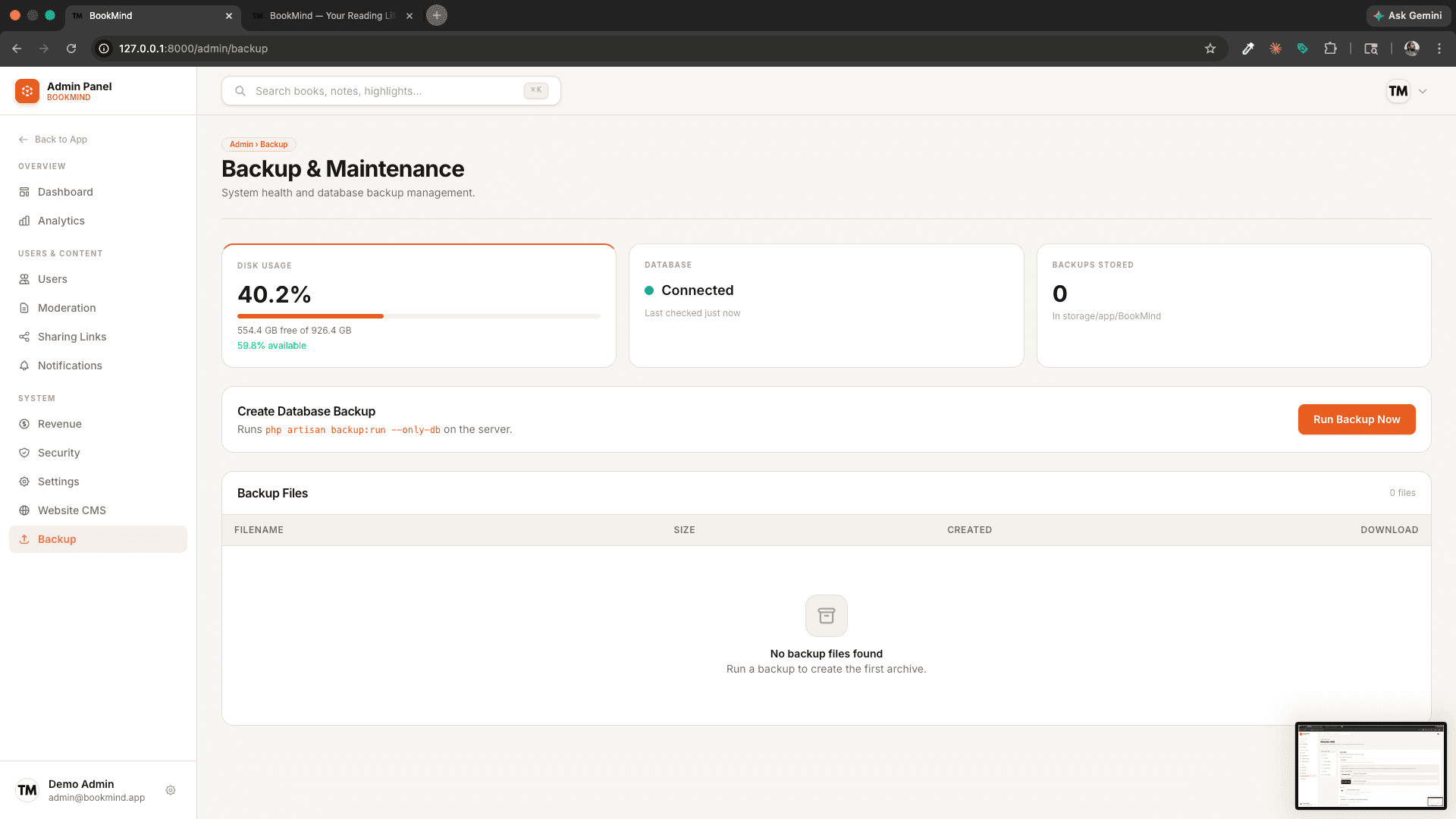Click the Admin › Backup breadcrumb
The height and width of the screenshot is (819, 1456).
coord(259,144)
